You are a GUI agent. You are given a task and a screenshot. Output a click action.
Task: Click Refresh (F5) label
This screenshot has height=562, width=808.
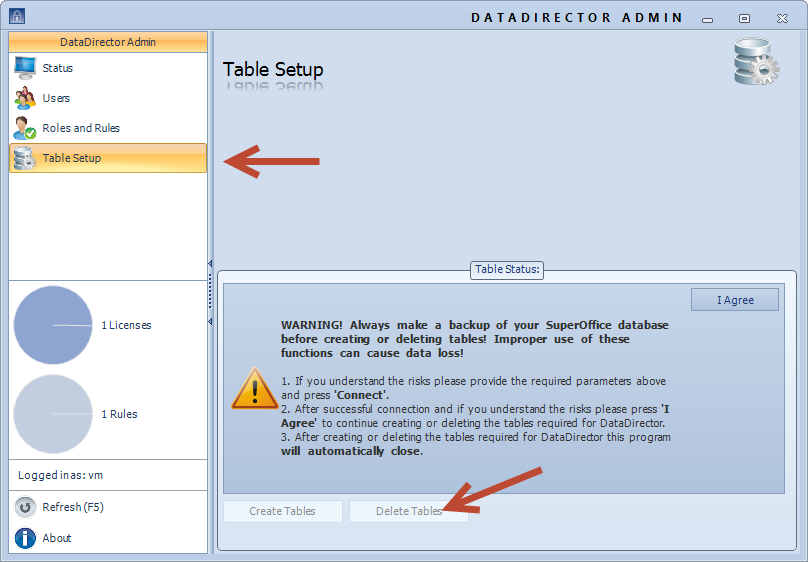(x=73, y=507)
